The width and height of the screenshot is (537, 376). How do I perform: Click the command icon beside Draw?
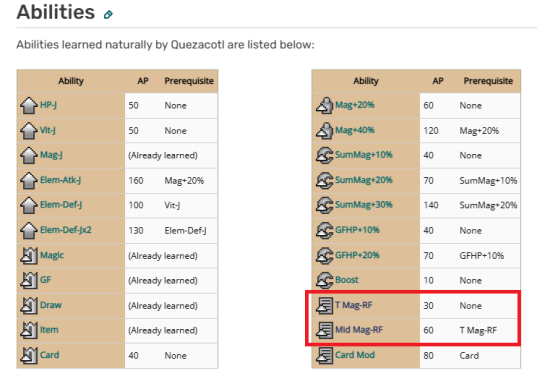click(x=29, y=305)
